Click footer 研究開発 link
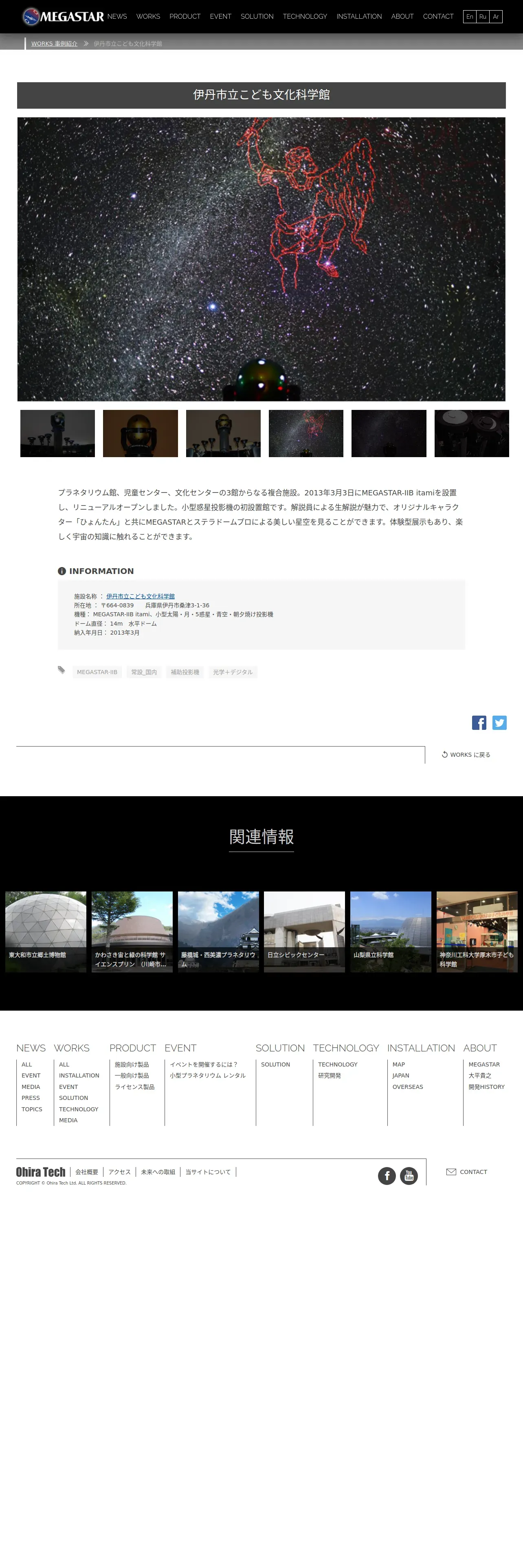The image size is (523, 1568). coord(330,1075)
